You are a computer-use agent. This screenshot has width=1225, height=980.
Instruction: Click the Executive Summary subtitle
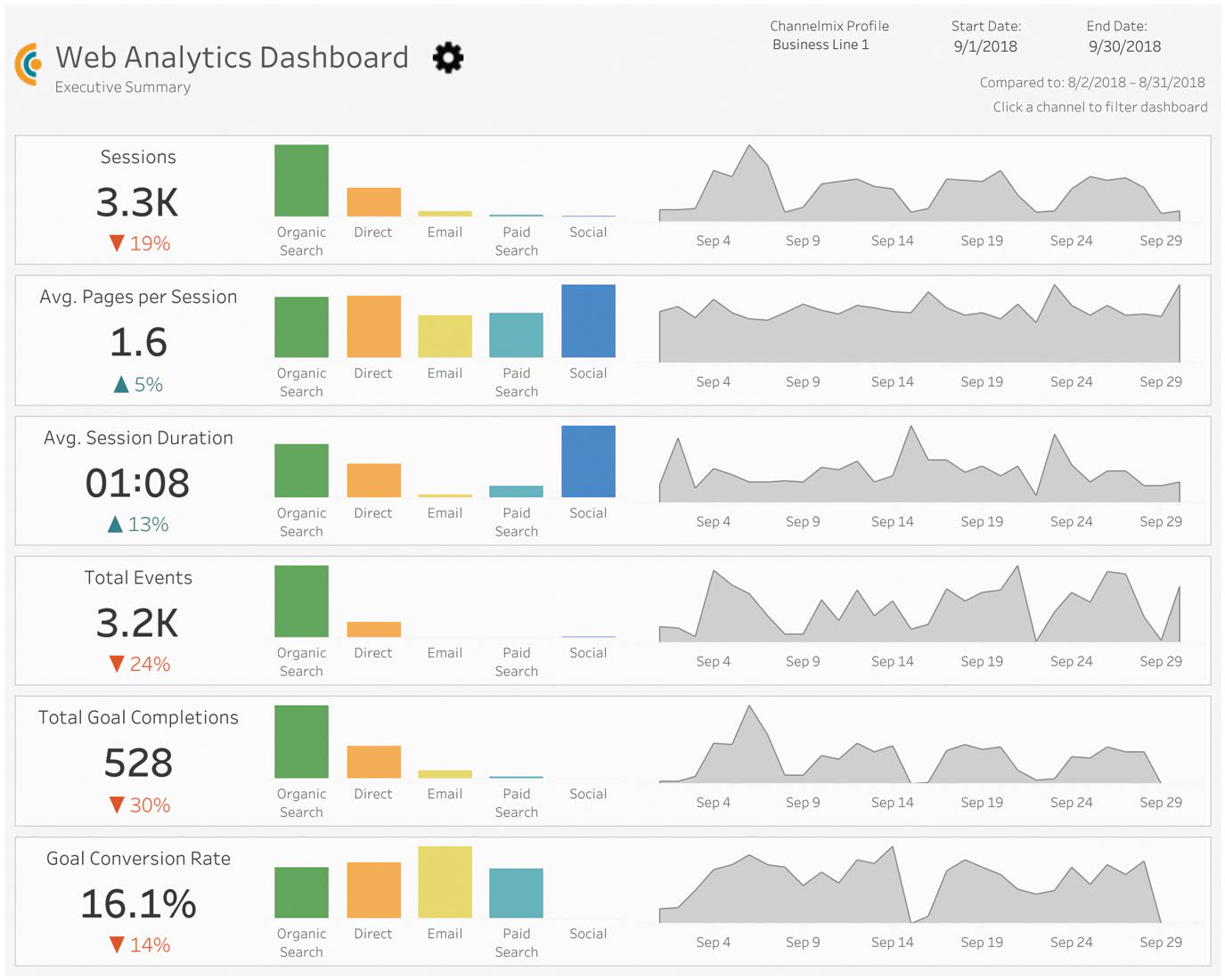123,87
